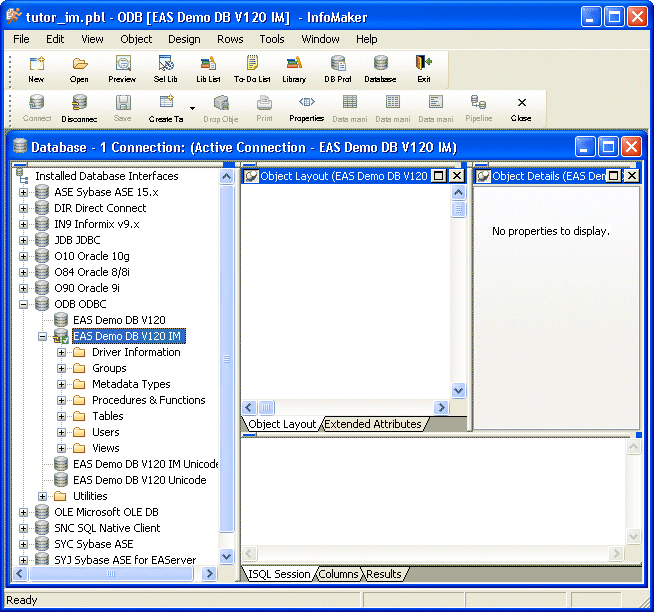Open the Lib List tool
Viewport: 654px width, 612px height.
208,69
